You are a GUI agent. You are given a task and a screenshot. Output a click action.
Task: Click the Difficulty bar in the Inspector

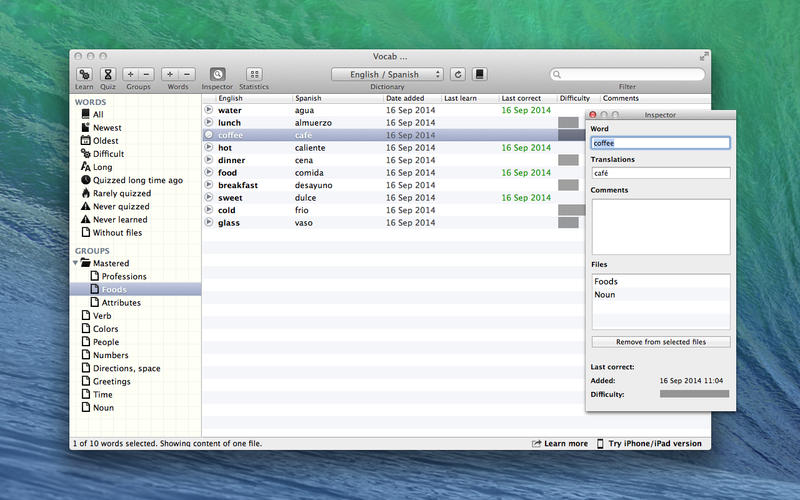(x=694, y=394)
